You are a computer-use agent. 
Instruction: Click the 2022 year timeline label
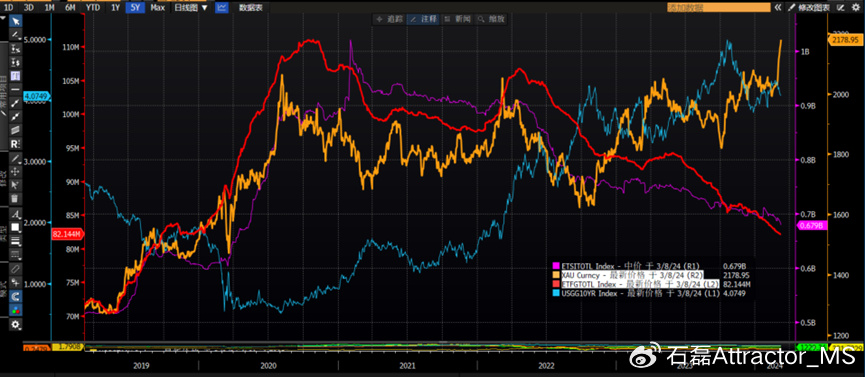546,365
